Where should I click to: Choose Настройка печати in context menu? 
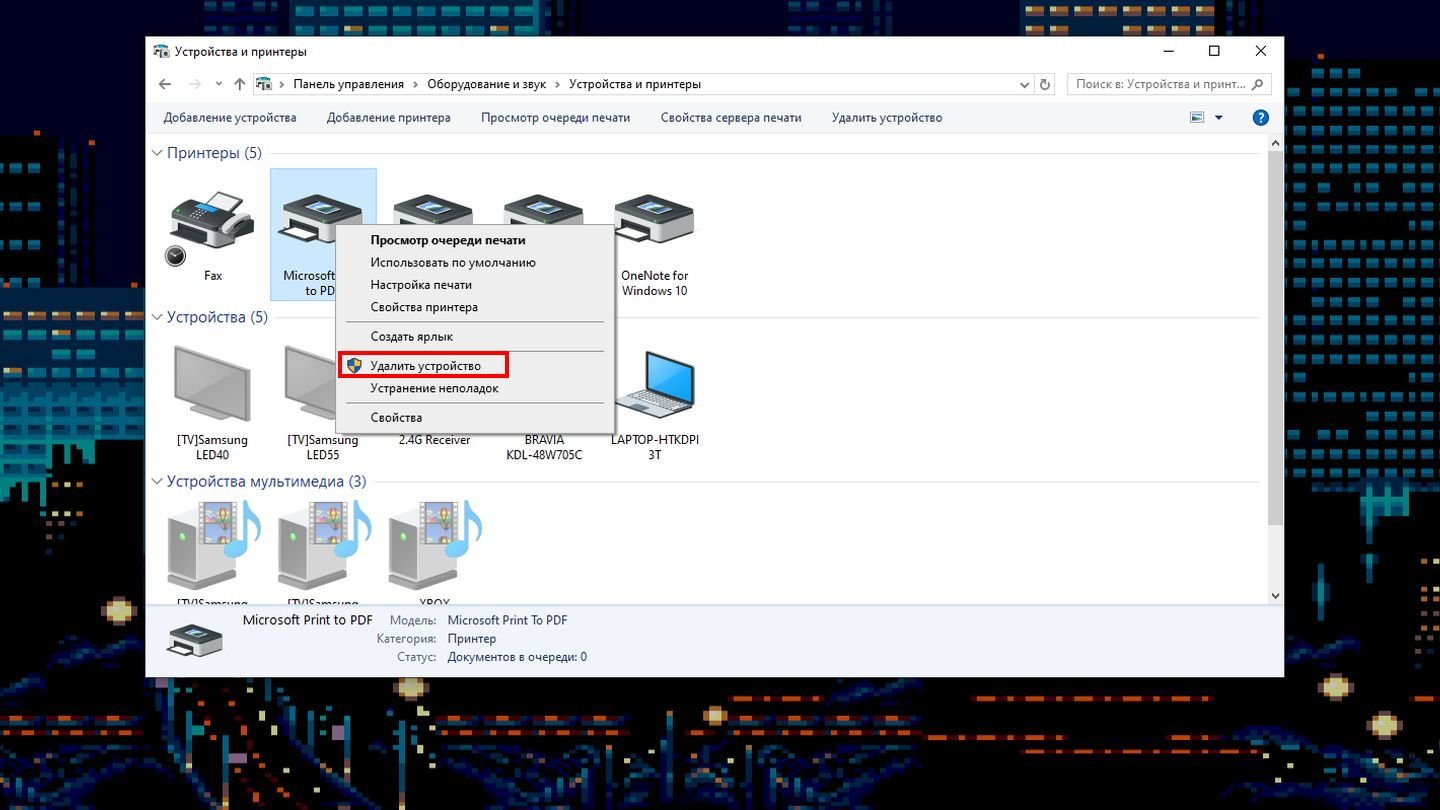coord(475,285)
